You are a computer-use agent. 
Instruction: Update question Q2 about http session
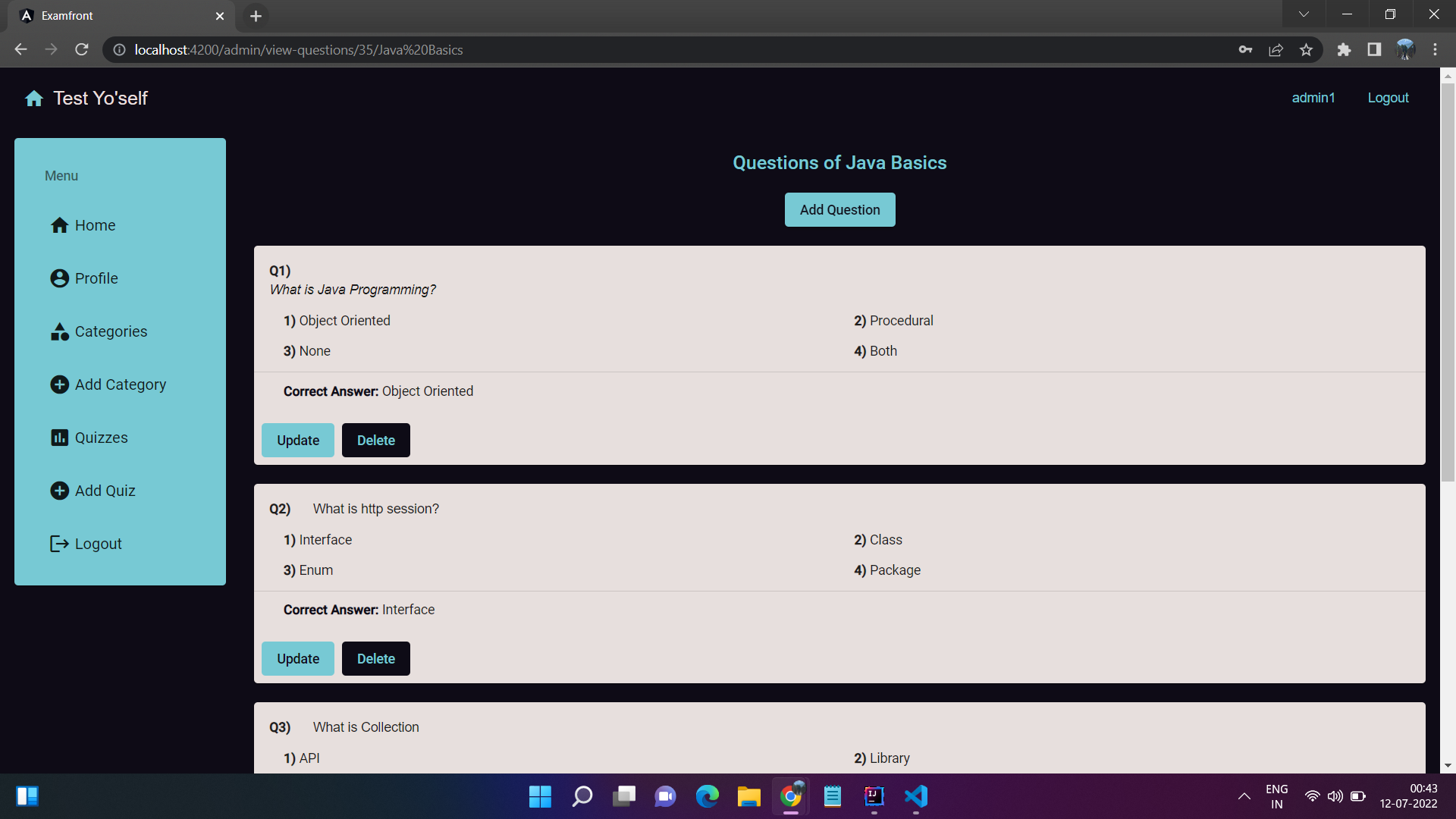coord(298,659)
